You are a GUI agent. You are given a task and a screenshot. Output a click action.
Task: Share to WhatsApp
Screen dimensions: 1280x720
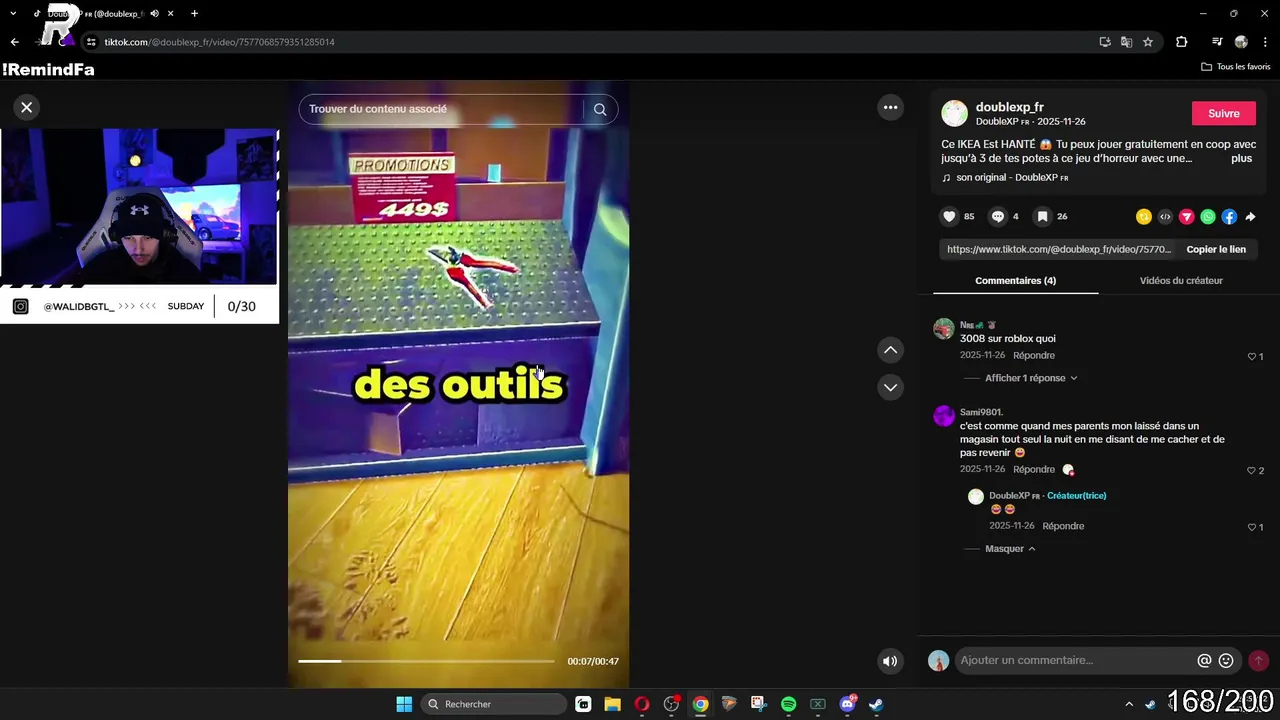point(1208,217)
